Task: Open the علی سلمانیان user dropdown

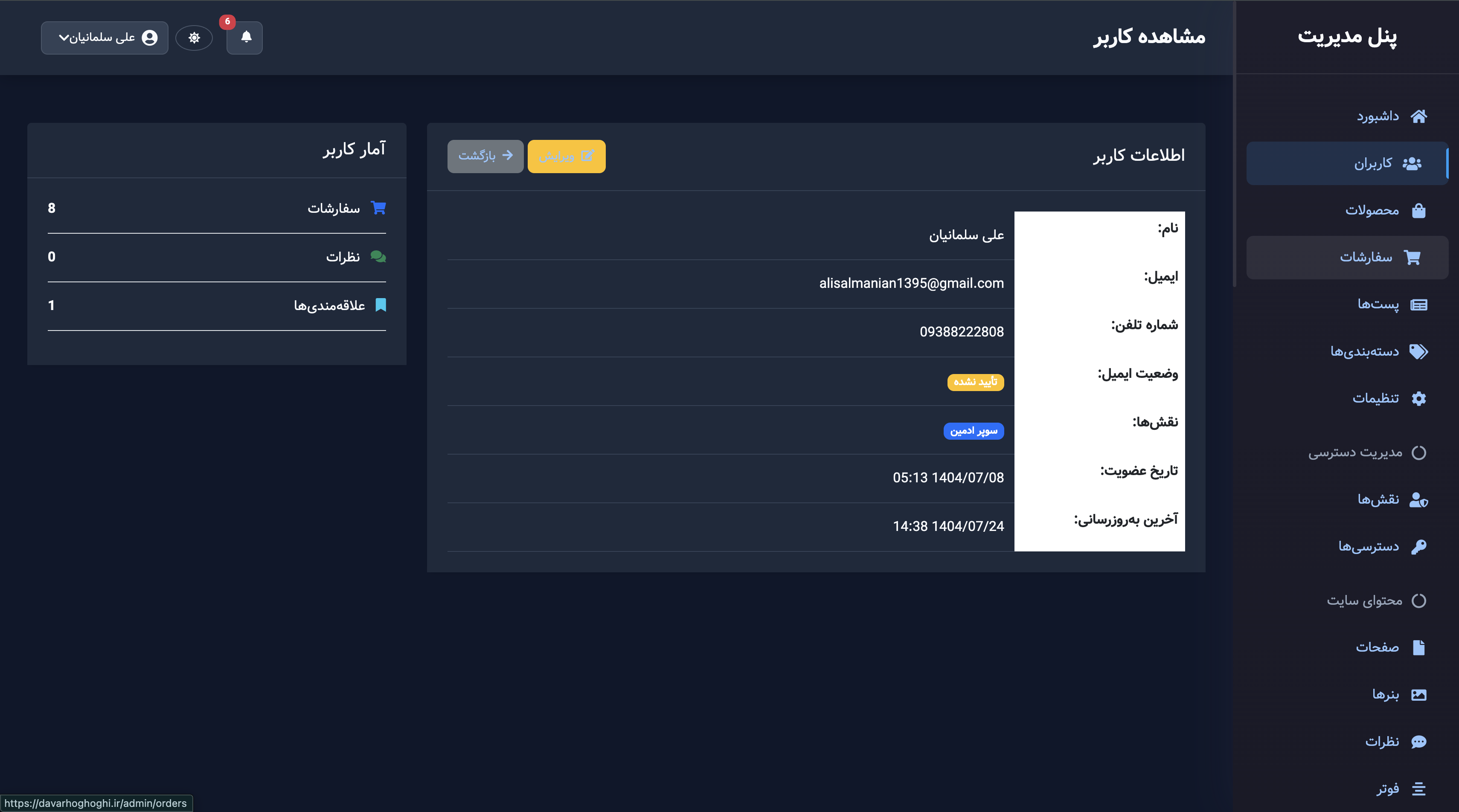Action: (105, 38)
